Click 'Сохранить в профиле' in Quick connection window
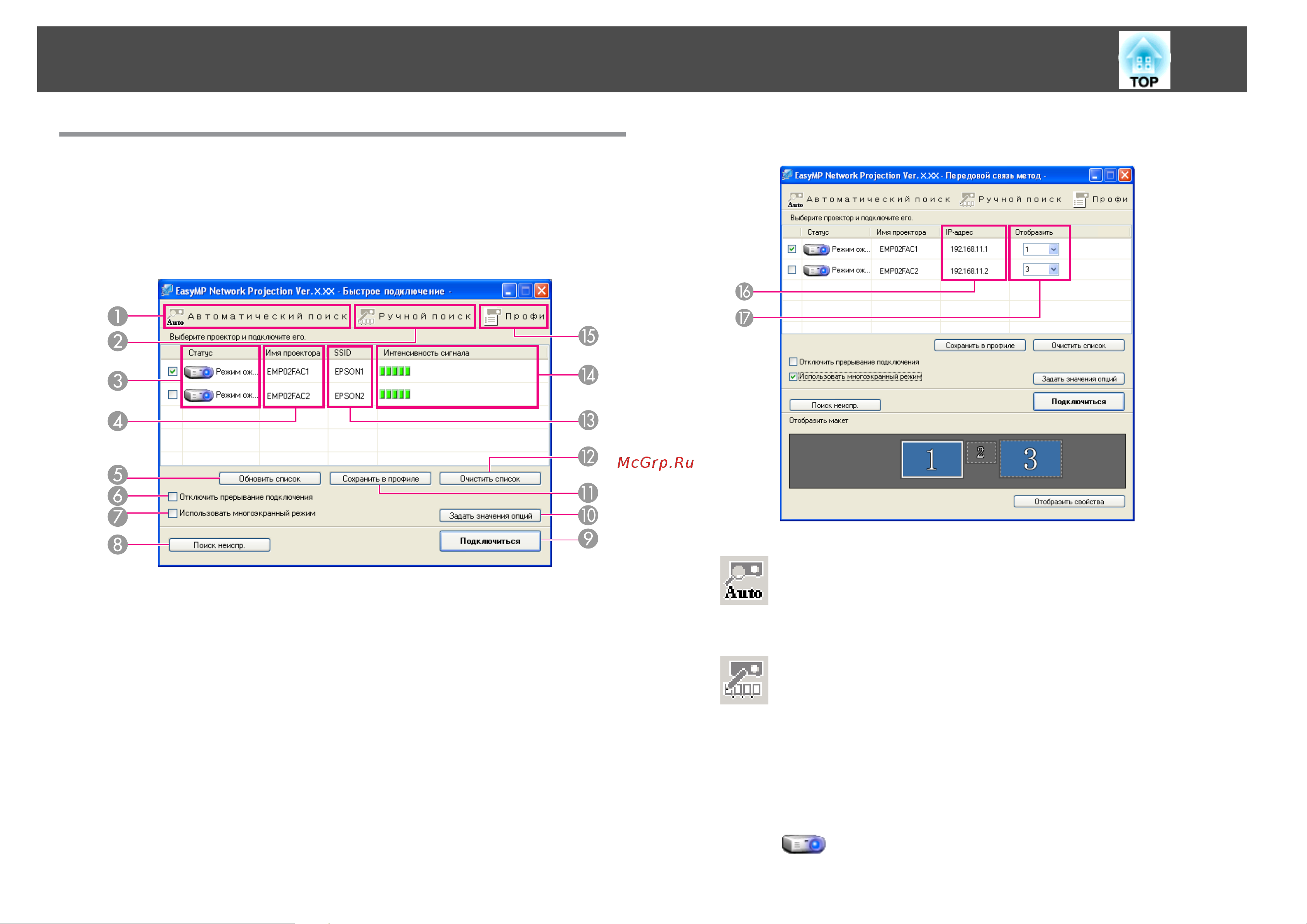1307x924 pixels. pyautogui.click(x=380, y=479)
